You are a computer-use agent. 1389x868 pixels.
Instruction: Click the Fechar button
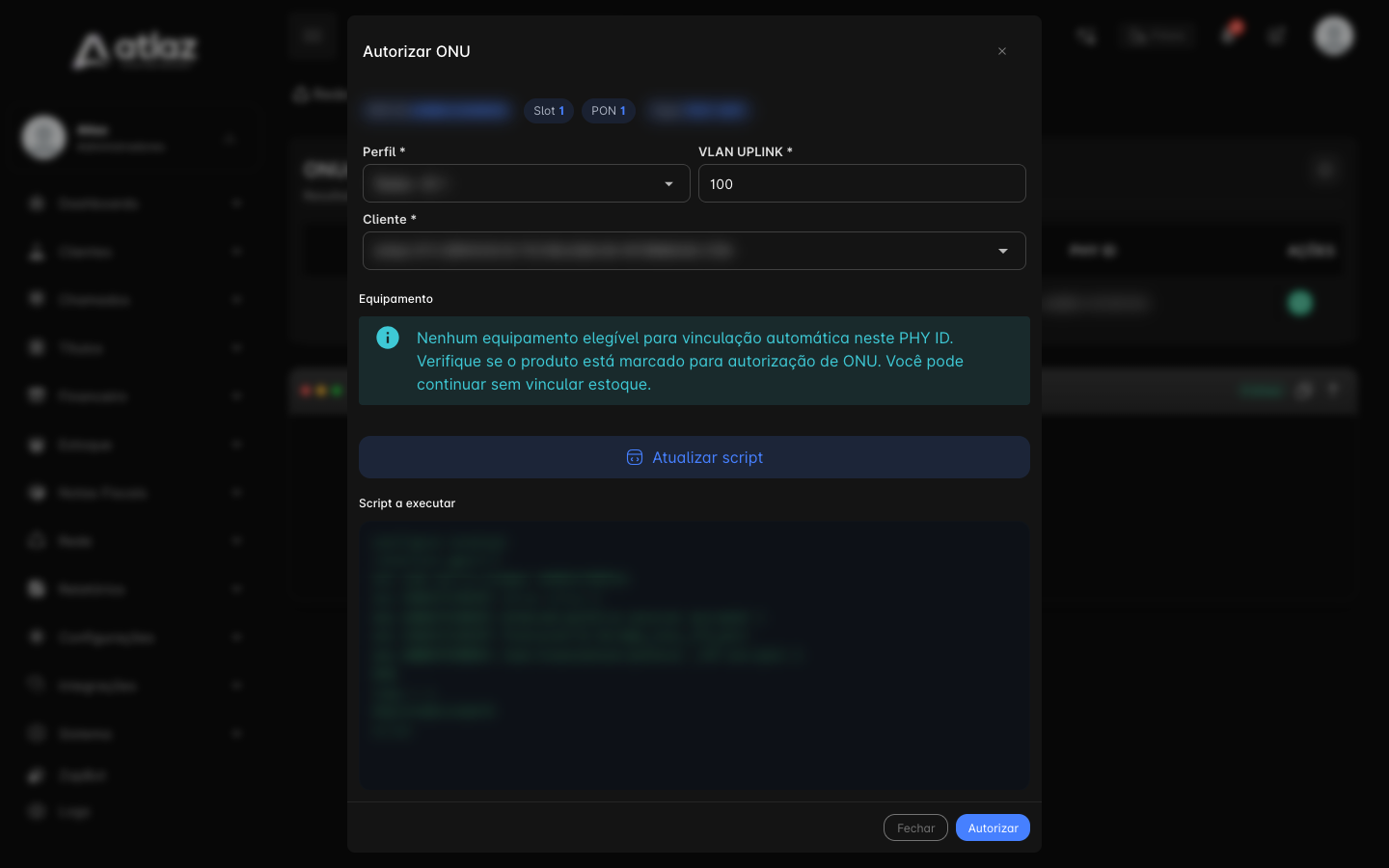pyautogui.click(x=915, y=827)
